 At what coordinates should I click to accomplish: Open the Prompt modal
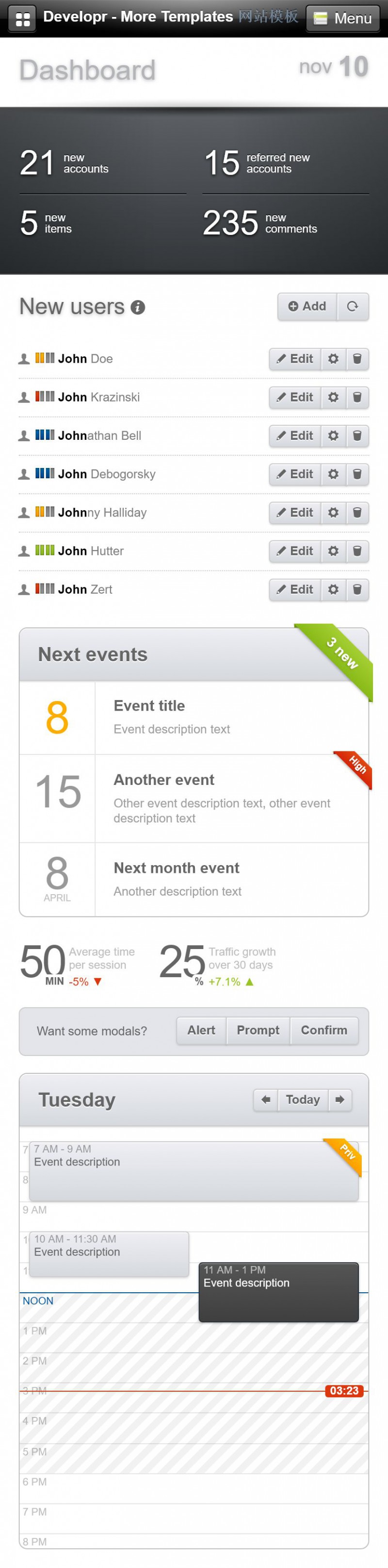pos(258,1030)
